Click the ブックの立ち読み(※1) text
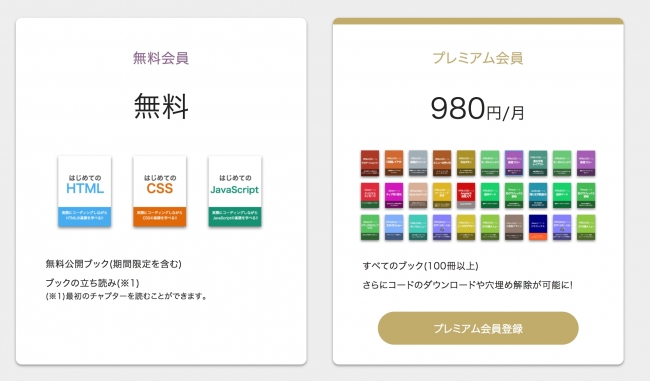Viewport: 650px width, 381px height. coord(92,283)
